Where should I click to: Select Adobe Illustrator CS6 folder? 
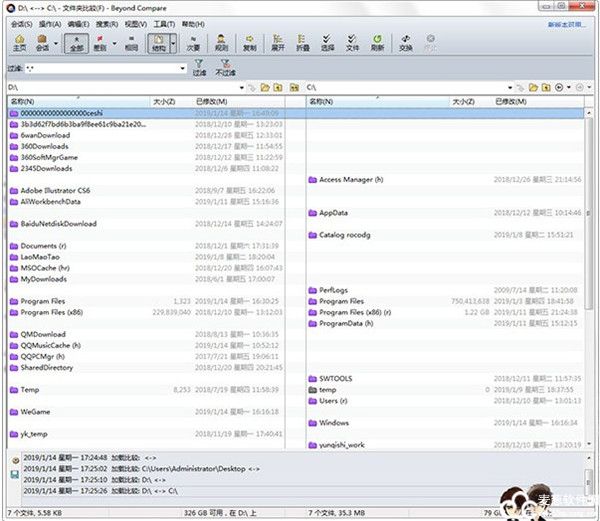55,190
